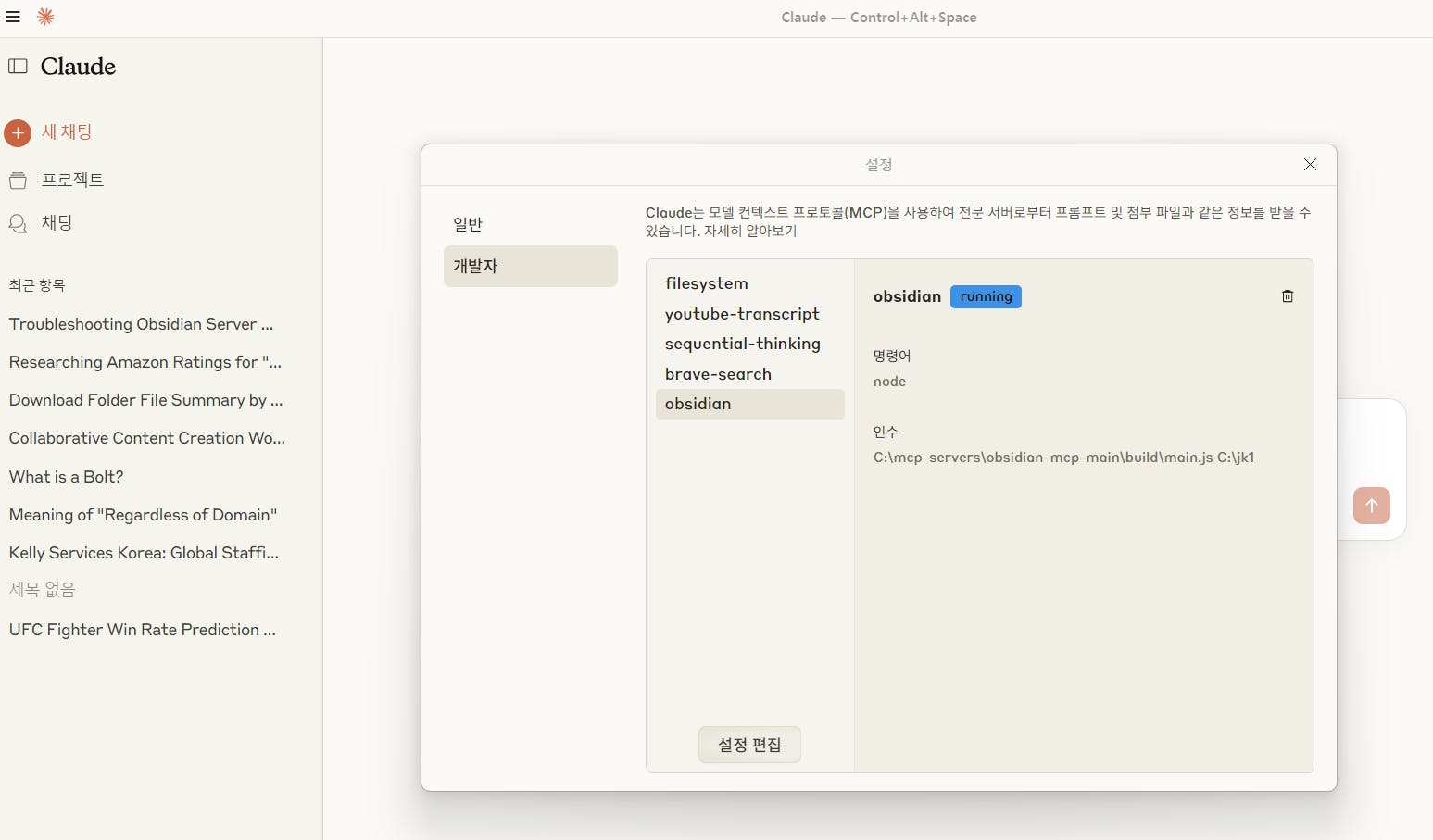Select the obsidian MCP server entry
Image resolution: width=1433 pixels, height=840 pixels.
pos(750,404)
